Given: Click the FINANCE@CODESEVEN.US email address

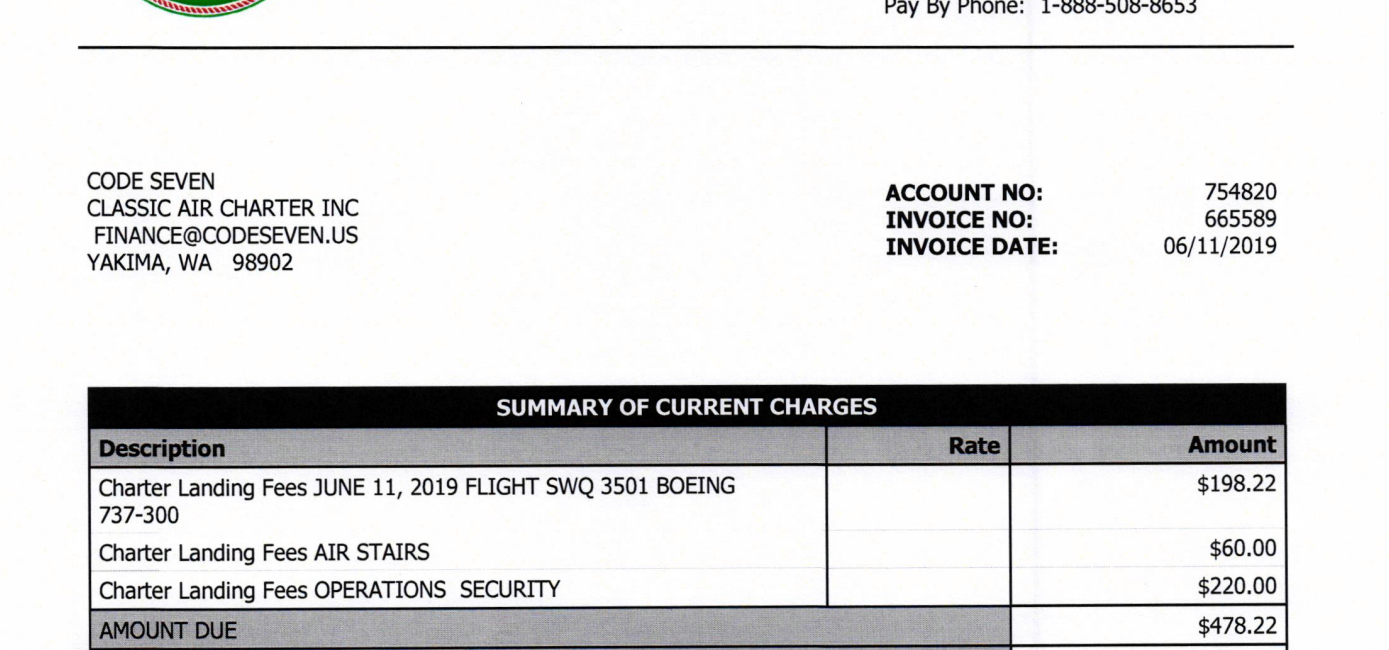Looking at the screenshot, I should click(x=226, y=237).
